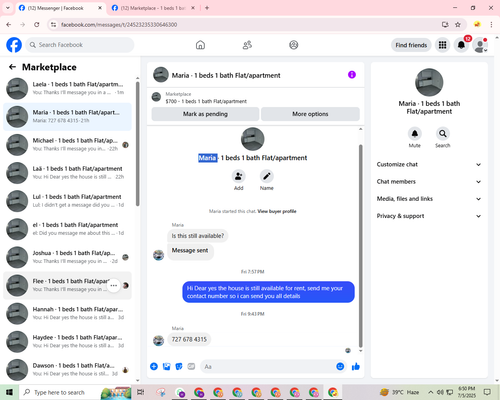The width and height of the screenshot is (500, 400).
Task: Click the 727 678 4315 message bubble
Action: (189, 339)
